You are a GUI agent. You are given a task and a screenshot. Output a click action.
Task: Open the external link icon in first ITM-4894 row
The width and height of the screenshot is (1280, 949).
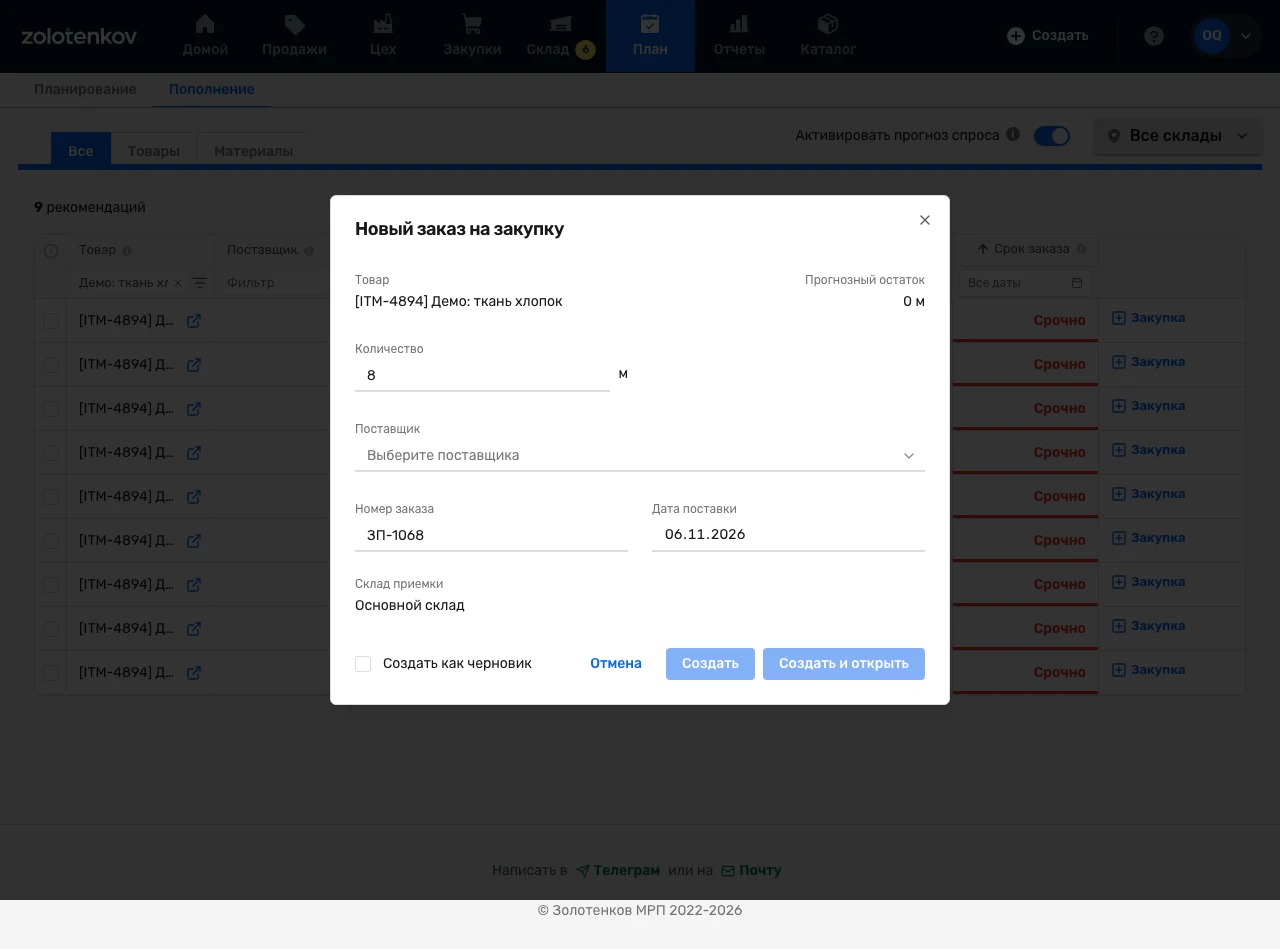[x=194, y=321]
